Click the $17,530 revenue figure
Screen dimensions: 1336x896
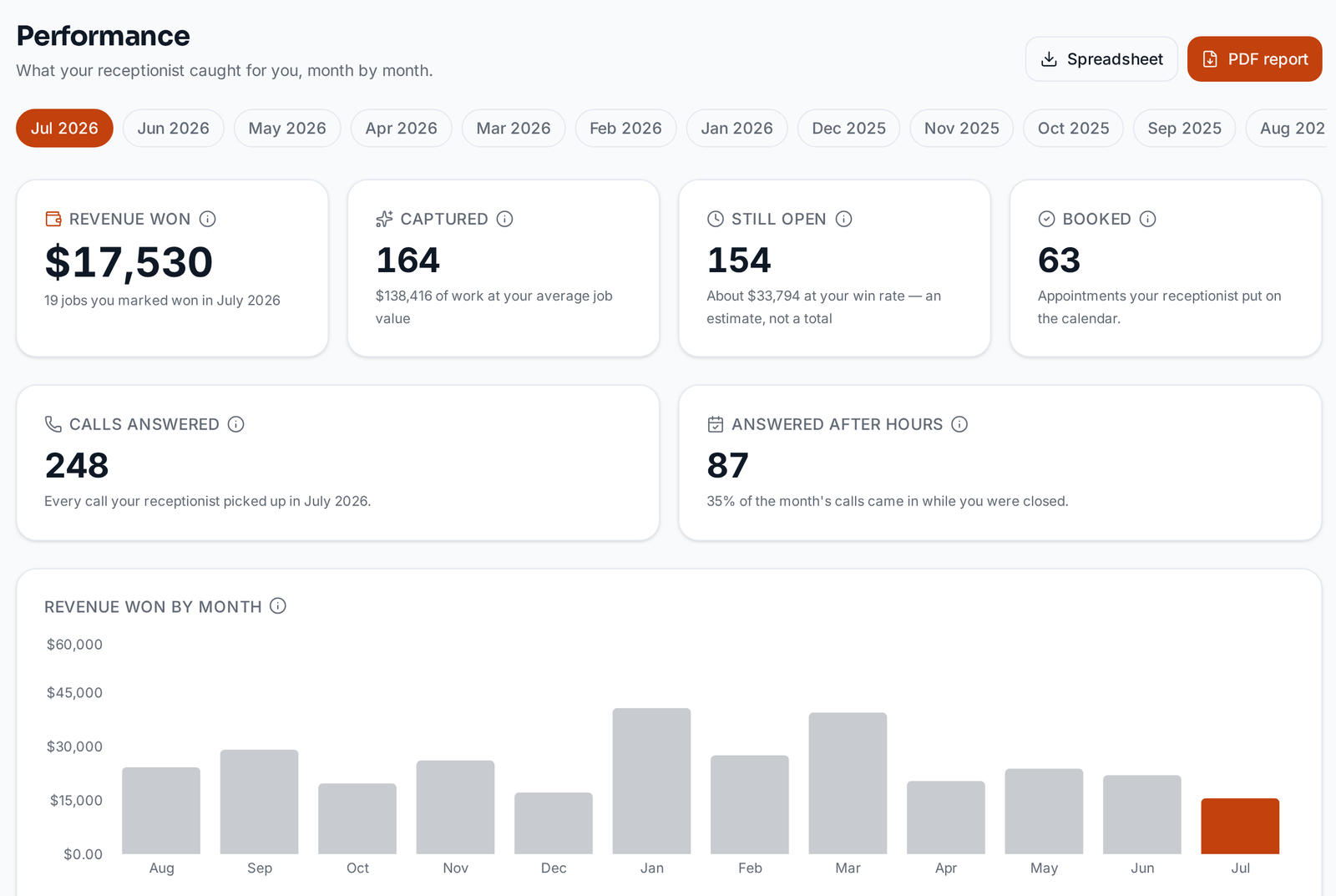tap(129, 262)
